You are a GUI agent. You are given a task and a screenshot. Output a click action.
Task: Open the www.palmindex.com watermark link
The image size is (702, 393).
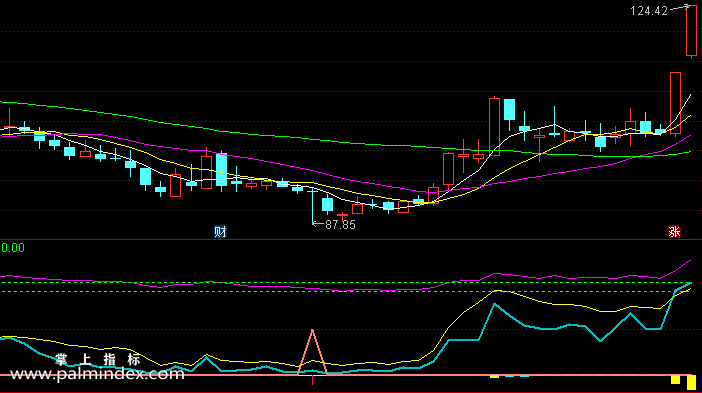pyautogui.click(x=97, y=374)
